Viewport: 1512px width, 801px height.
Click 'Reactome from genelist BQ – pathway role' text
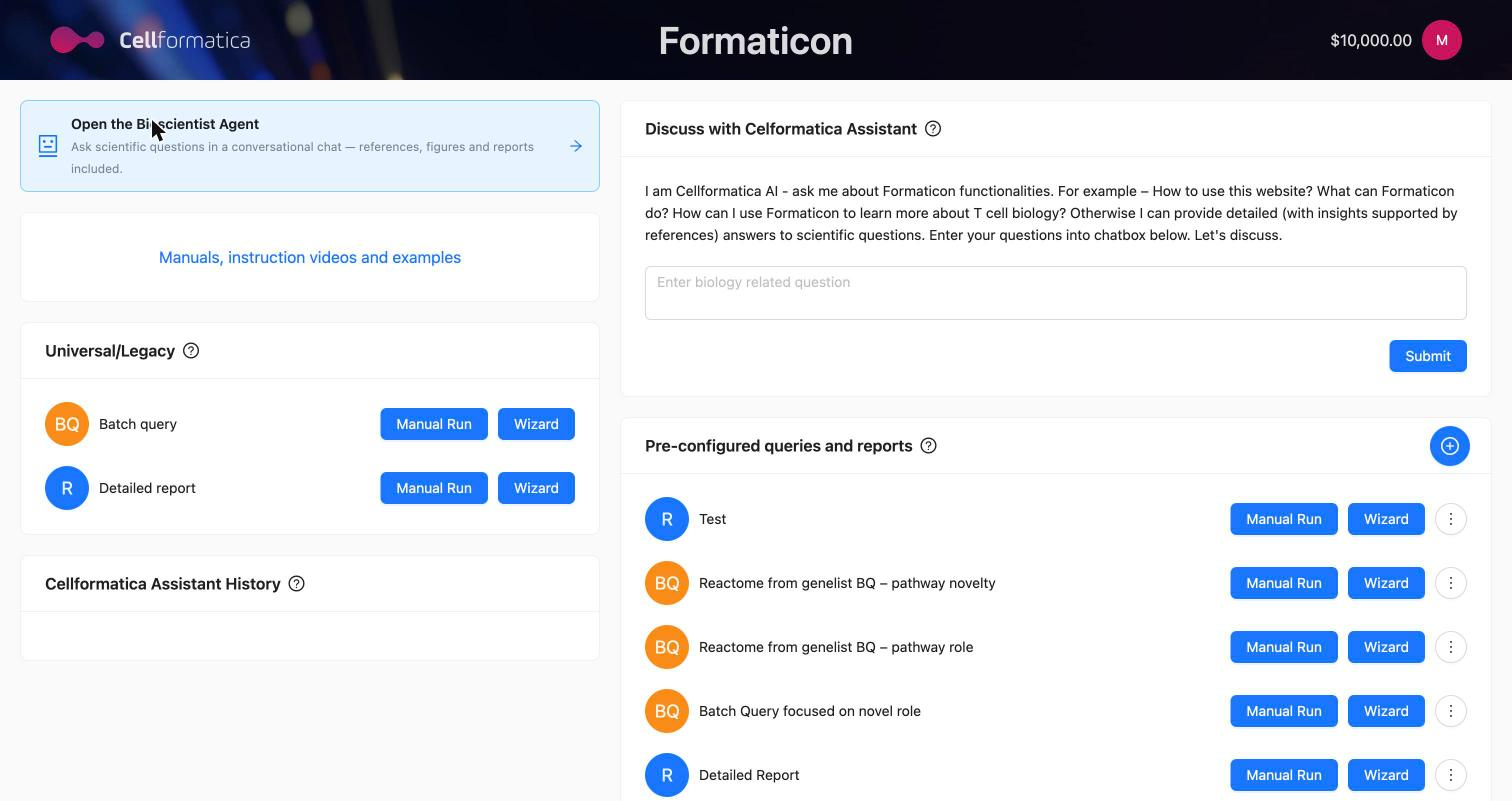coord(836,647)
